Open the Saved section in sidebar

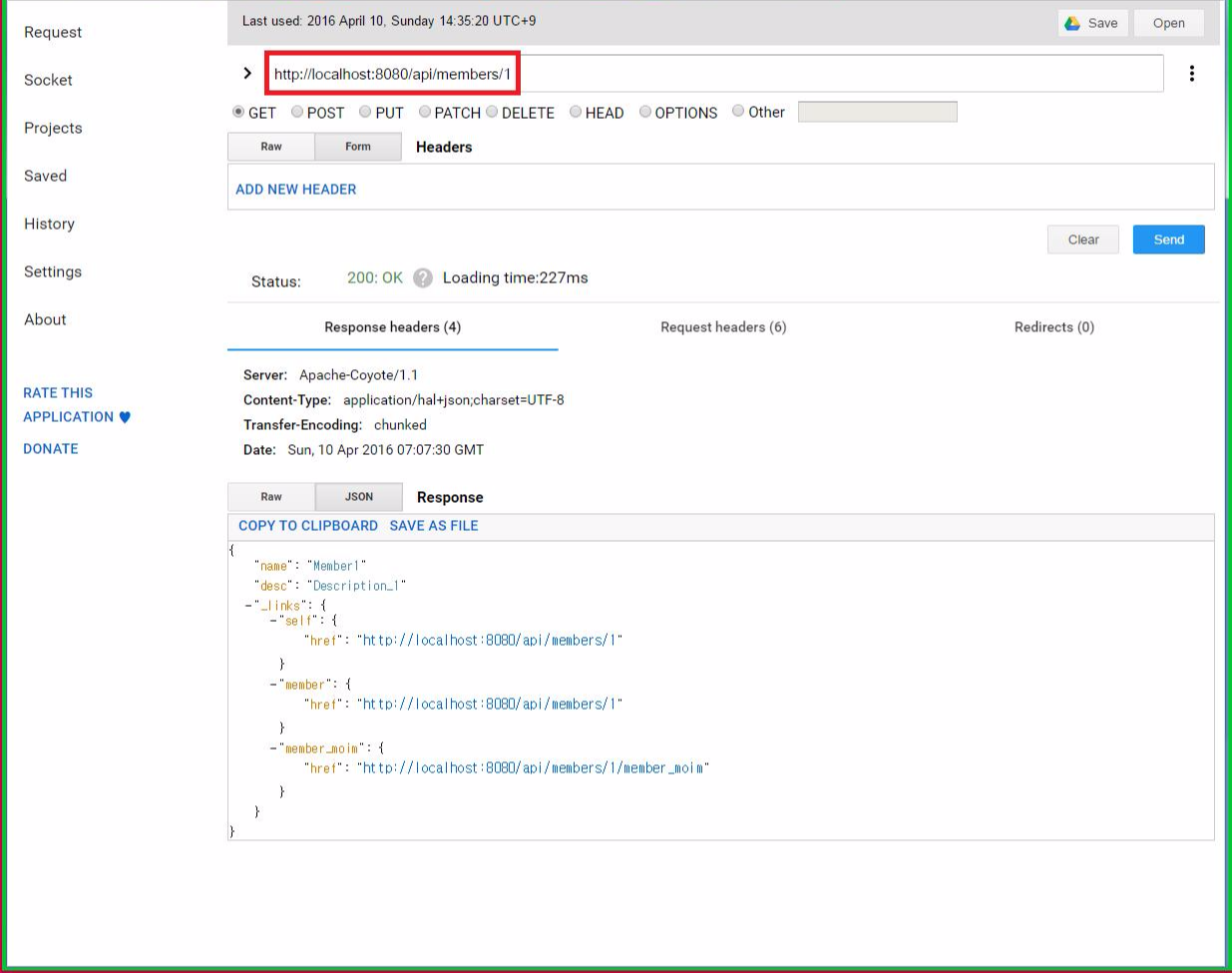click(45, 176)
